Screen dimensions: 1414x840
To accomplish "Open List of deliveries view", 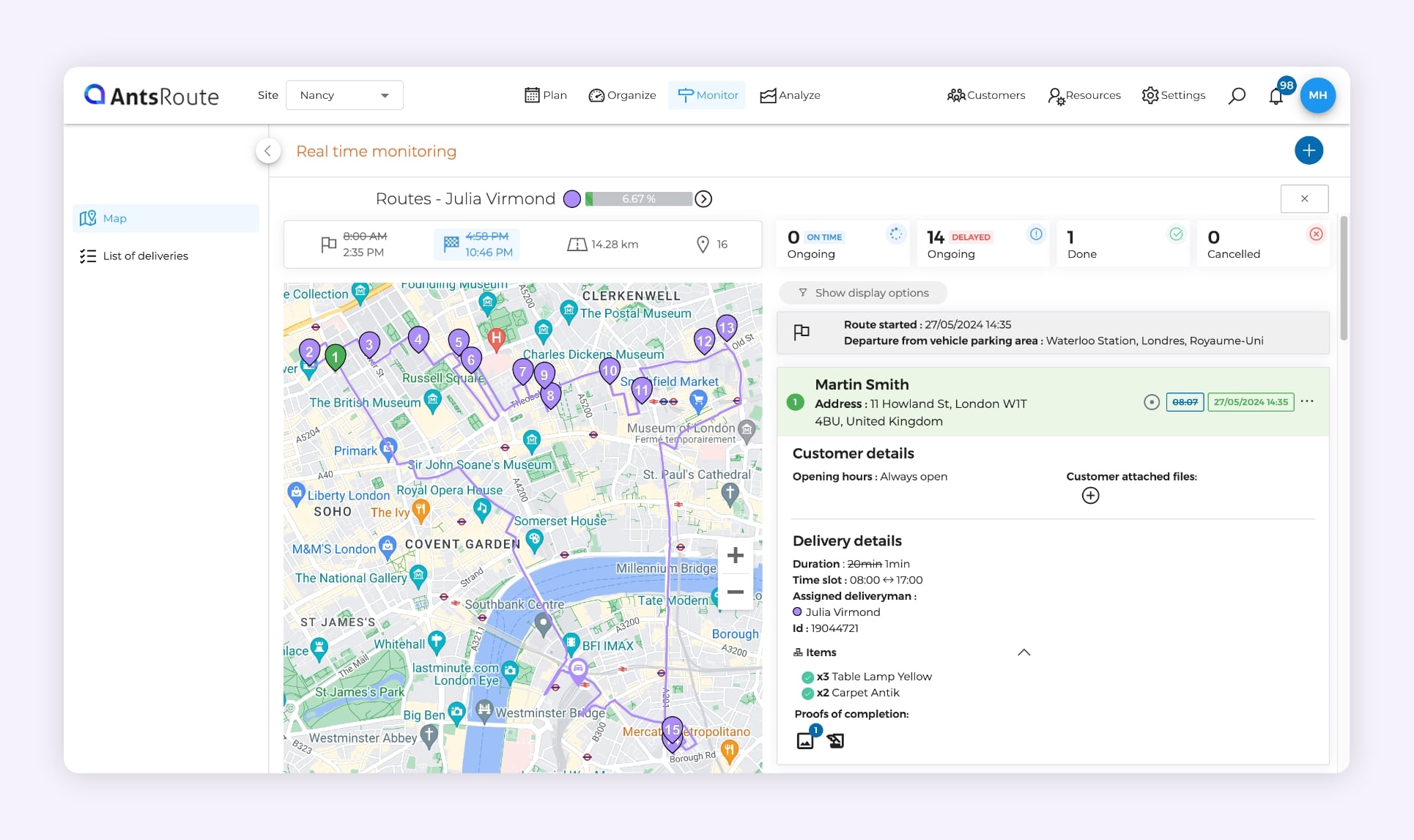I will 145,256.
